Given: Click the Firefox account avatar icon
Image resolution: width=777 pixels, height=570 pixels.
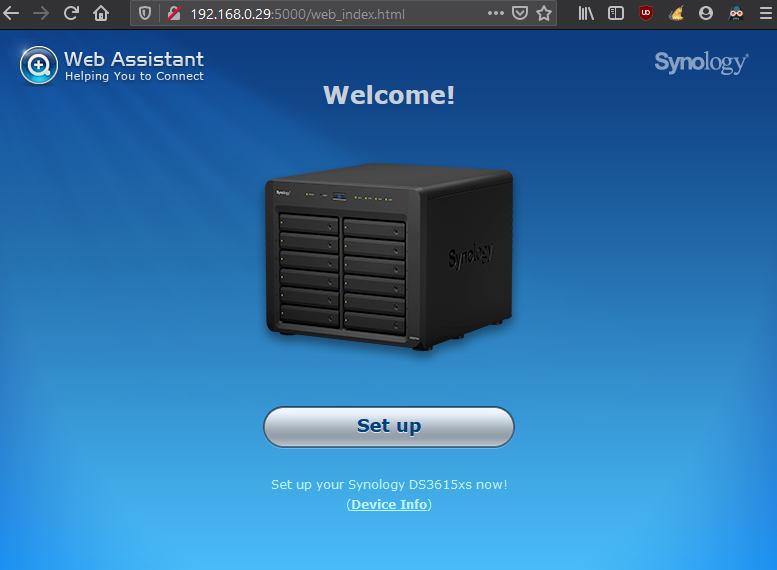Looking at the screenshot, I should tap(706, 13).
